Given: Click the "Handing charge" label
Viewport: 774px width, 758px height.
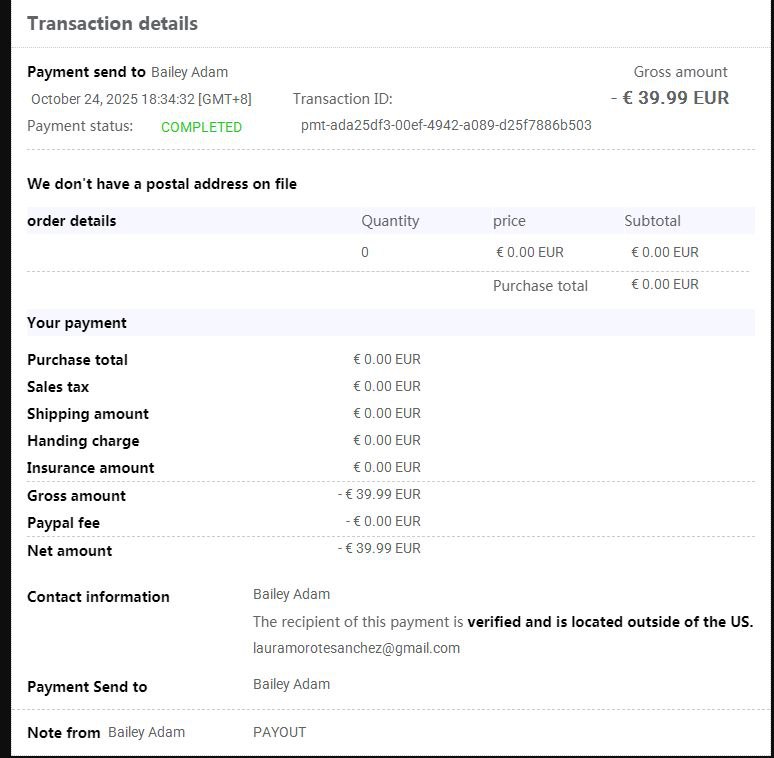Looking at the screenshot, I should 83,441.
